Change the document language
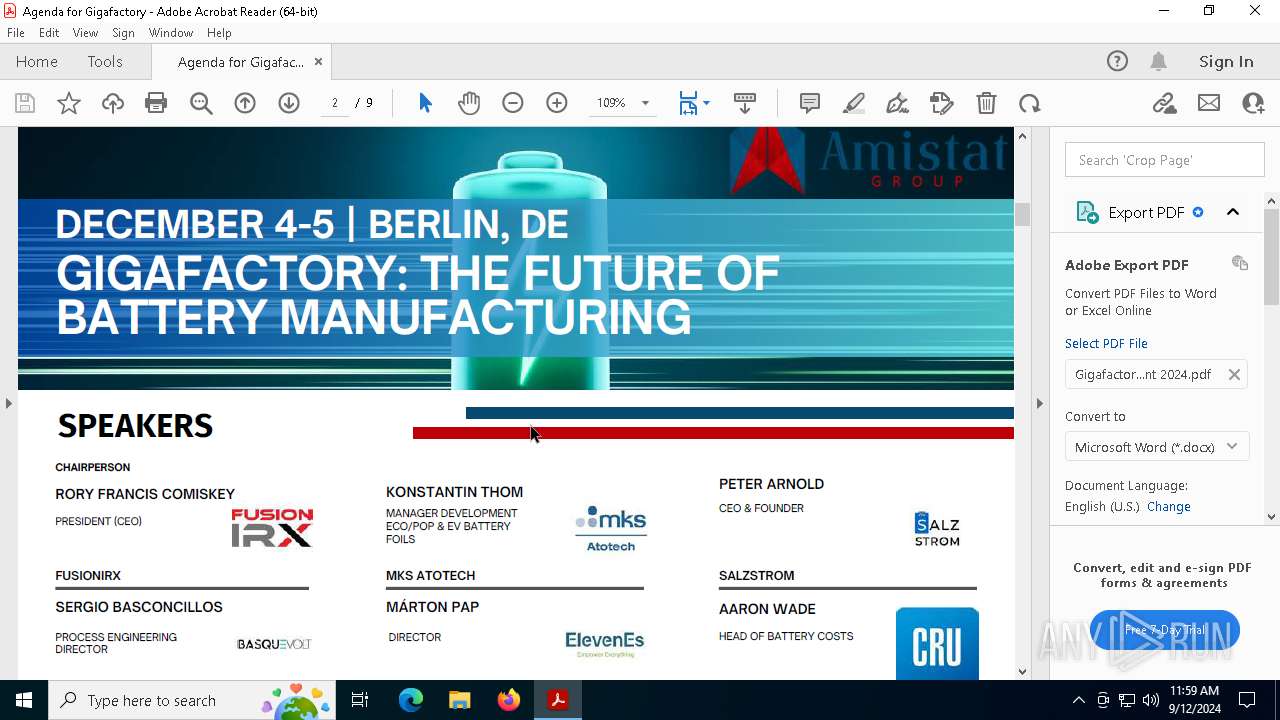The width and height of the screenshot is (1280, 720). [1169, 506]
